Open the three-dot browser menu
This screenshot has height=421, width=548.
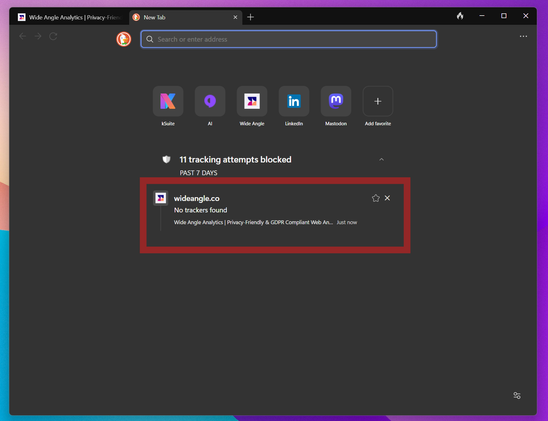(x=523, y=36)
